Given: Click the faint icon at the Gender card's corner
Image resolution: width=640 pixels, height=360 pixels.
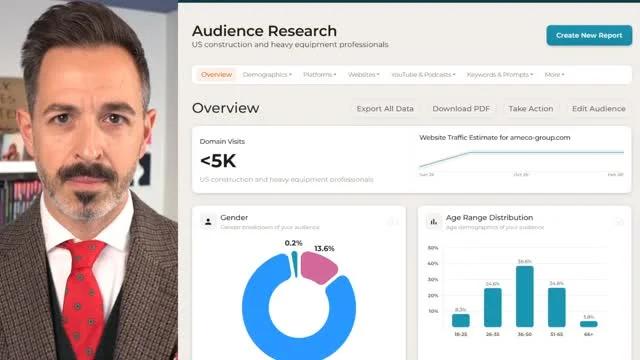Looking at the screenshot, I should click(x=393, y=222).
